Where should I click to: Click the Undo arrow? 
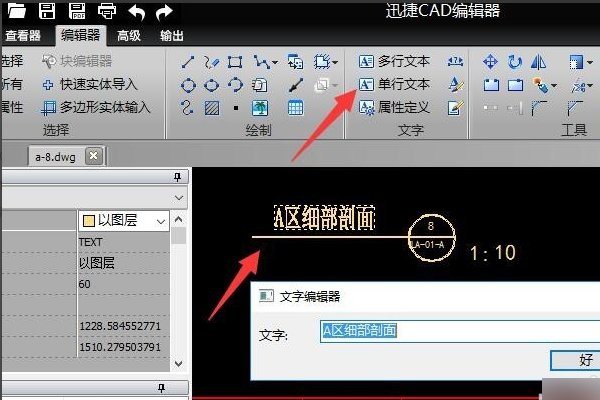point(137,11)
